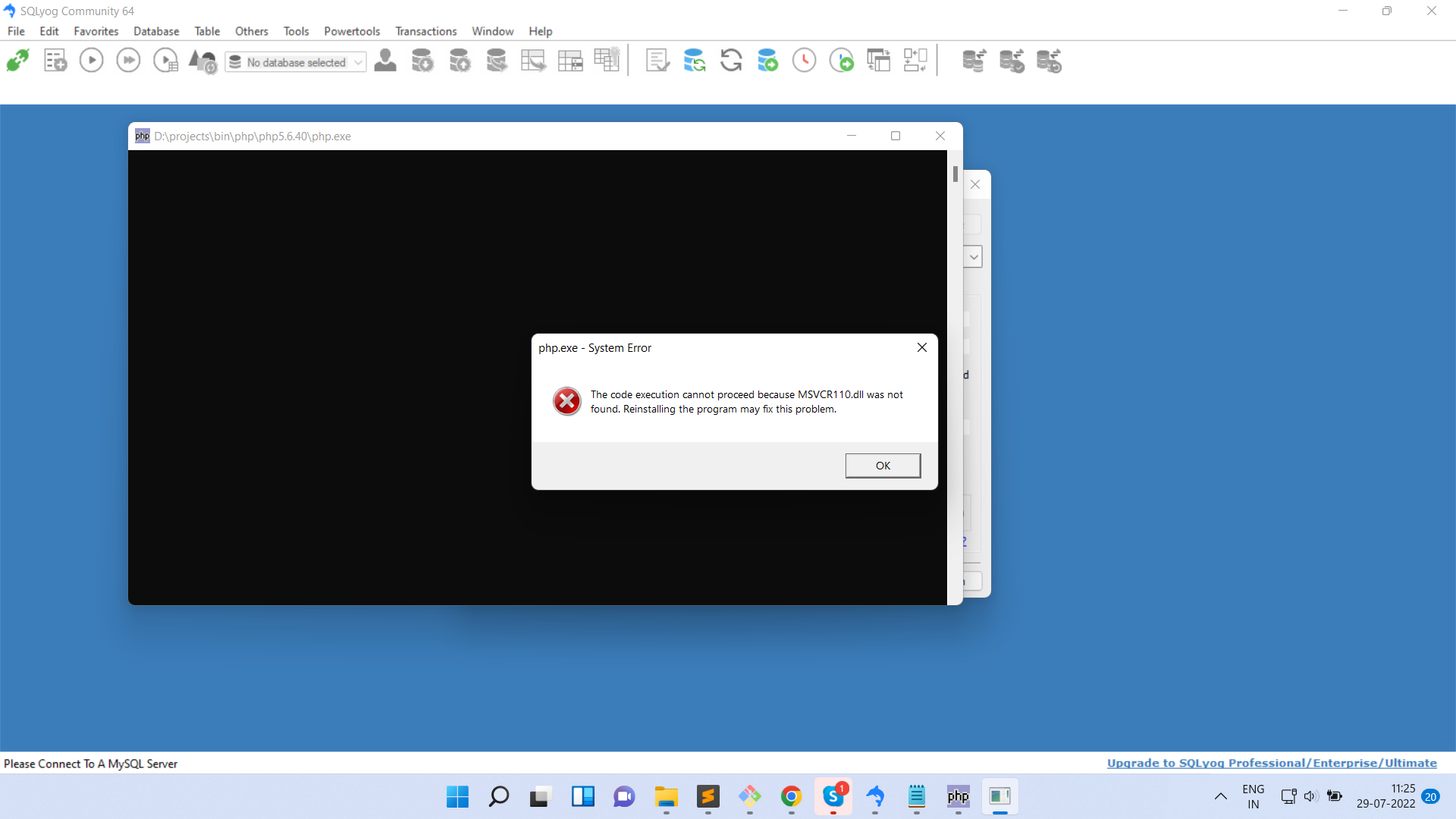Click the Alter Table grid gear icon
Screen dimensions: 1456x819
[x=607, y=61]
